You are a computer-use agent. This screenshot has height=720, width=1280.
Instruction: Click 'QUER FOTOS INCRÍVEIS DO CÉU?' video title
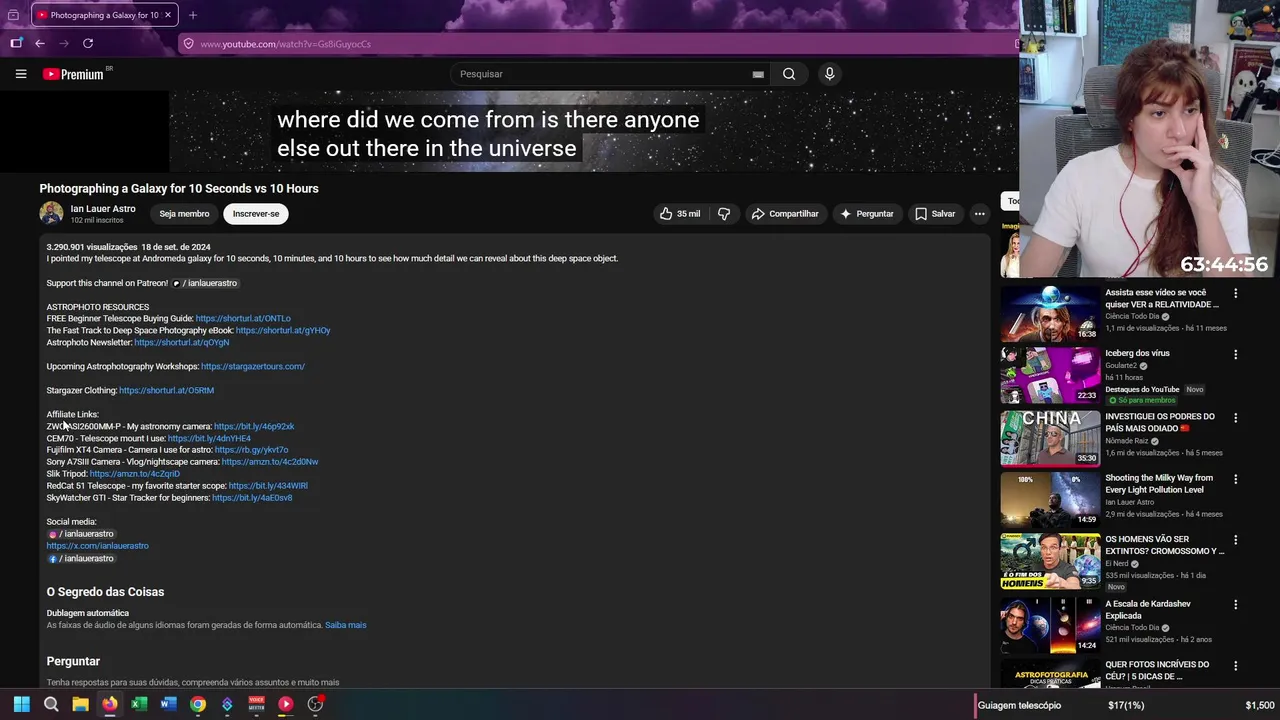click(x=1157, y=670)
